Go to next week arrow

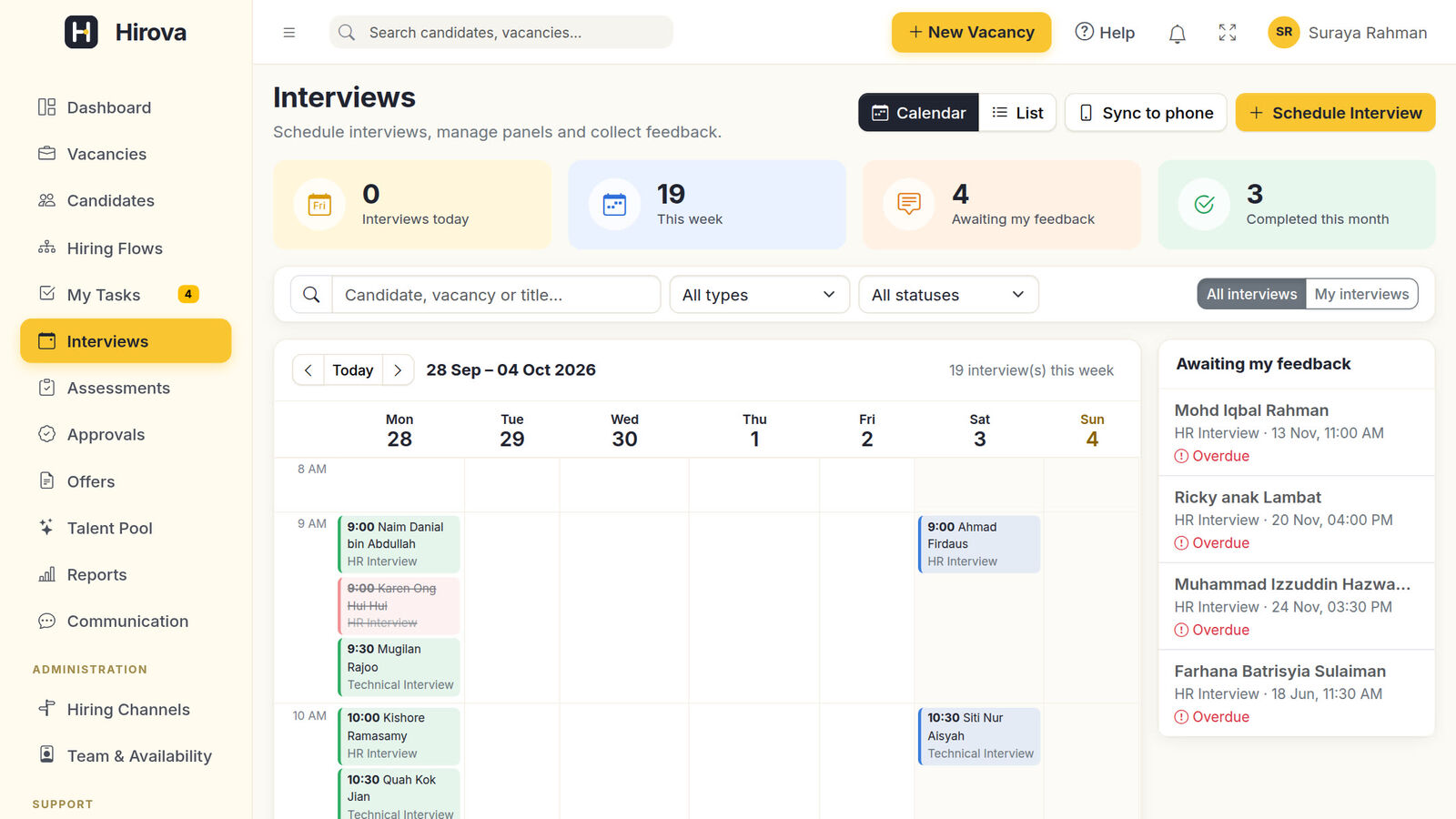pos(398,370)
